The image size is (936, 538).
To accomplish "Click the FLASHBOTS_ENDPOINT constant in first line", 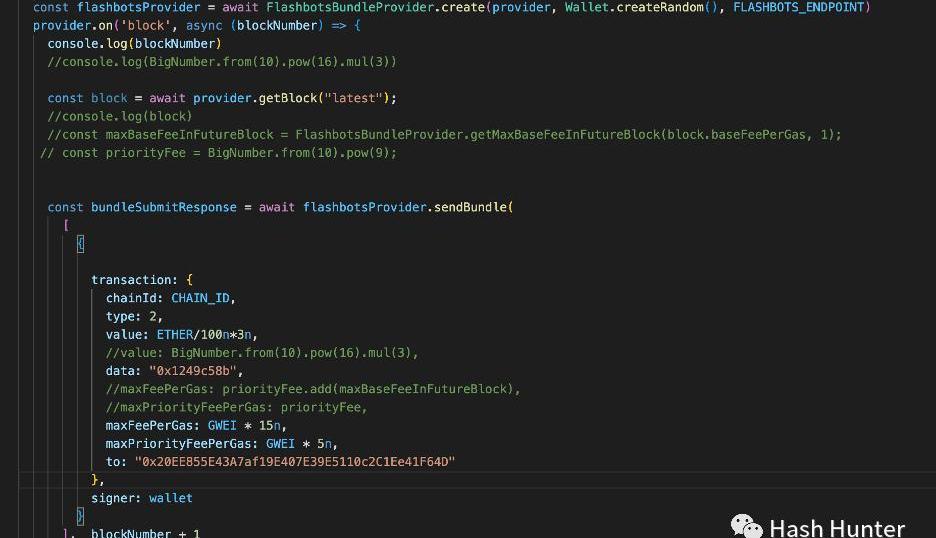I will (x=799, y=7).
